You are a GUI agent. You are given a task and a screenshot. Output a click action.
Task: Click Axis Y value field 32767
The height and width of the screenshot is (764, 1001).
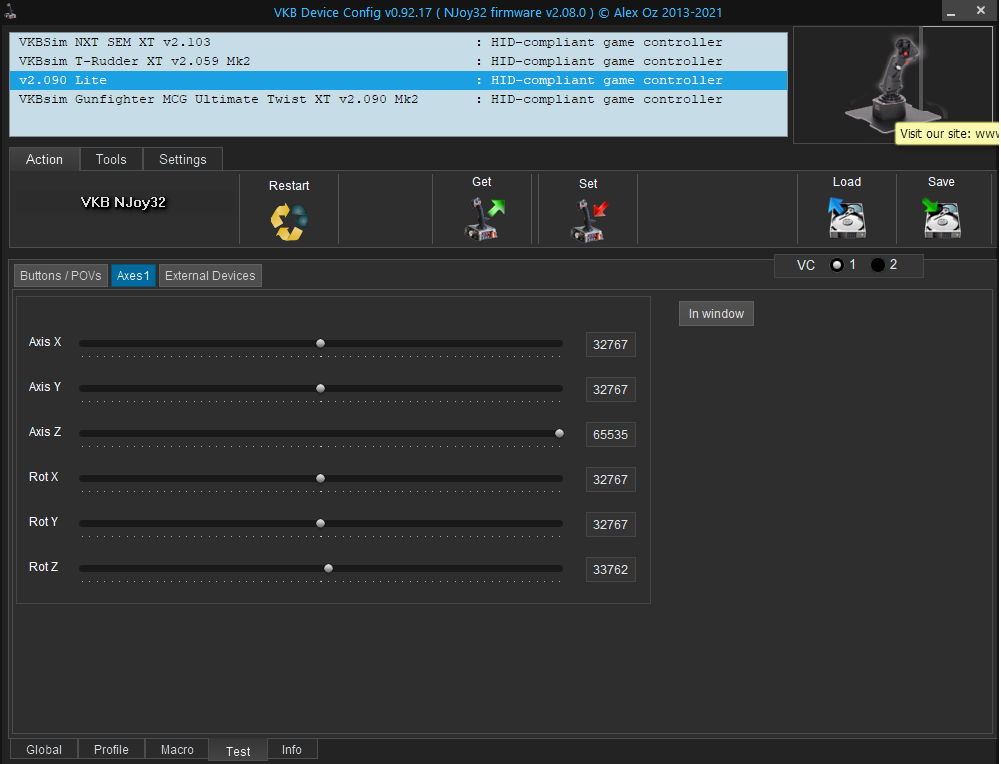click(x=610, y=389)
